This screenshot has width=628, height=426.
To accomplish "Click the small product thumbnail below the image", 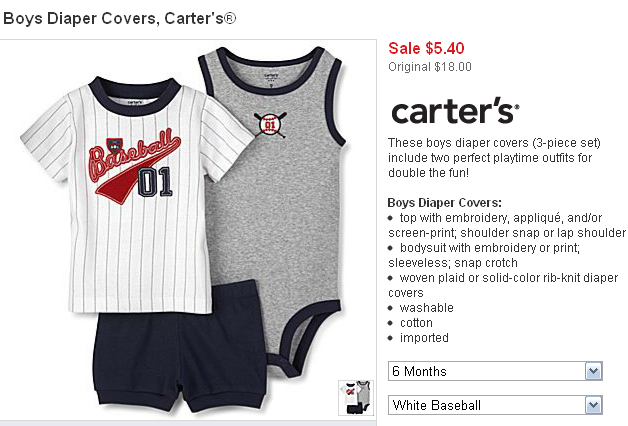I will coord(354,396).
